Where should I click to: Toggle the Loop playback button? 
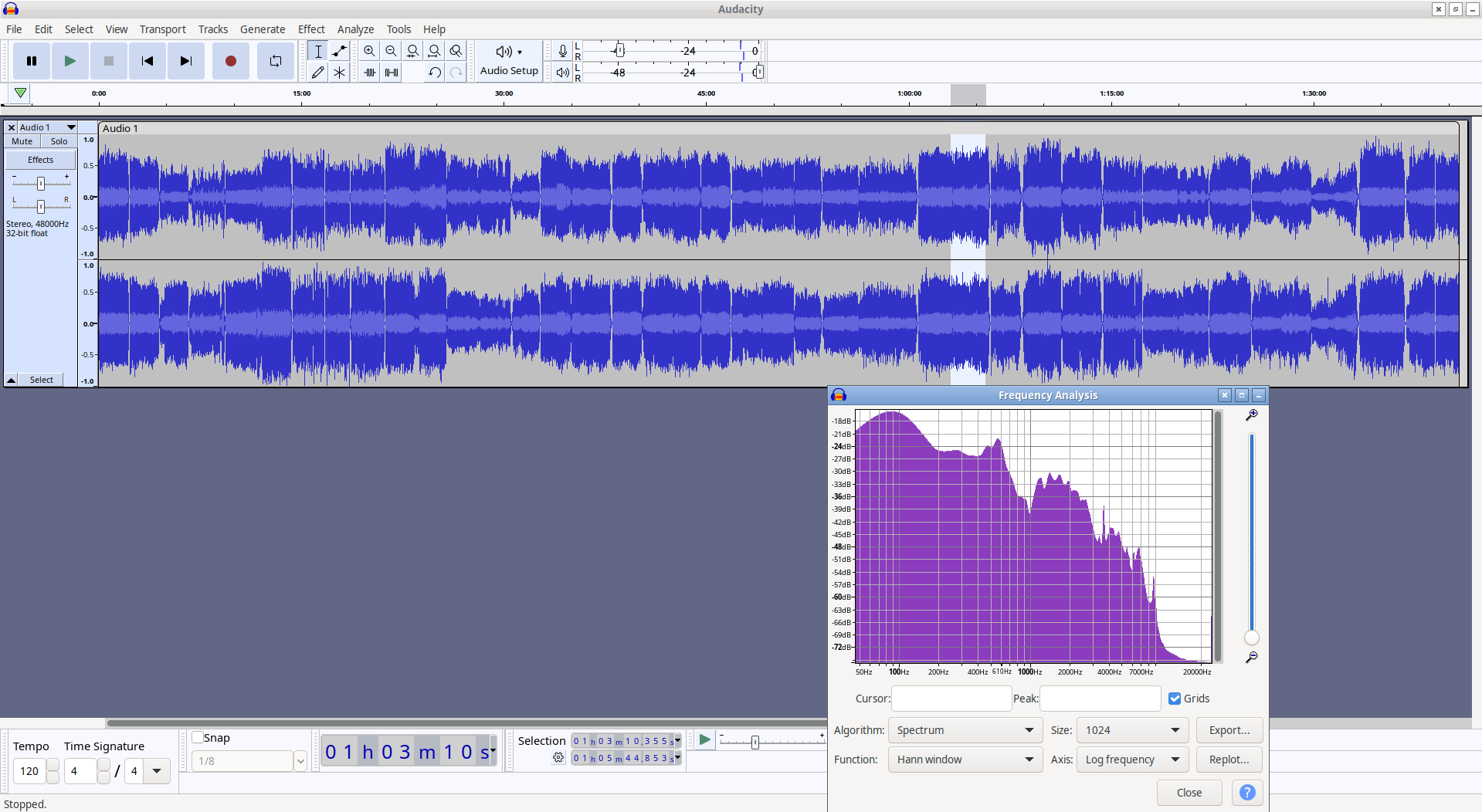click(x=276, y=61)
